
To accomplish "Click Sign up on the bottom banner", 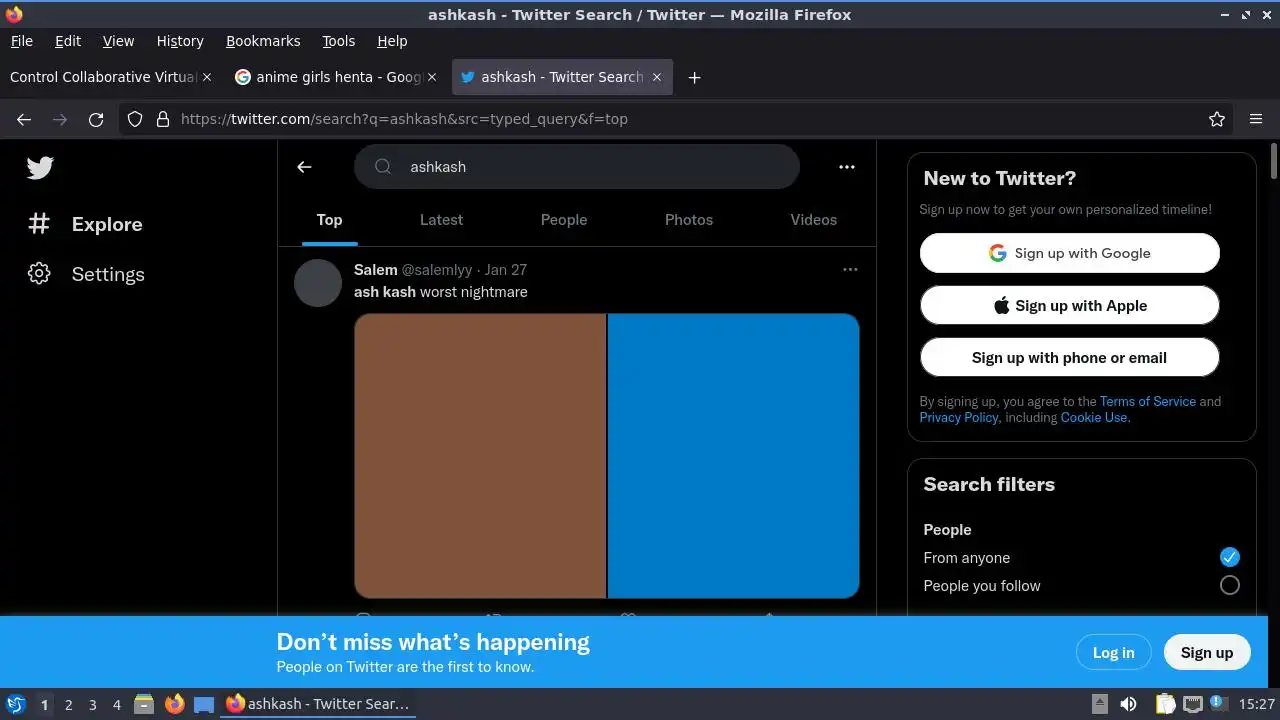I will 1207,652.
